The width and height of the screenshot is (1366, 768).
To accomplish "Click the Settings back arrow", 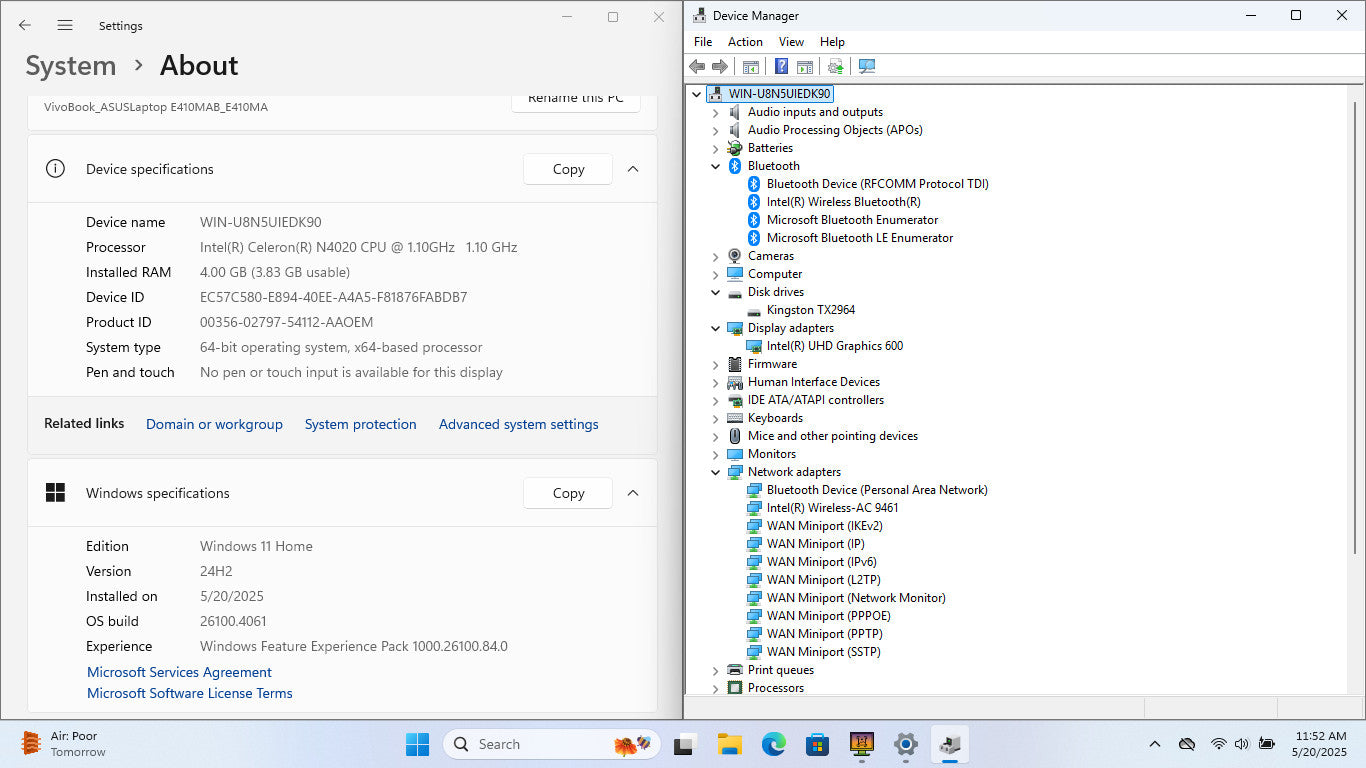I will 25,25.
